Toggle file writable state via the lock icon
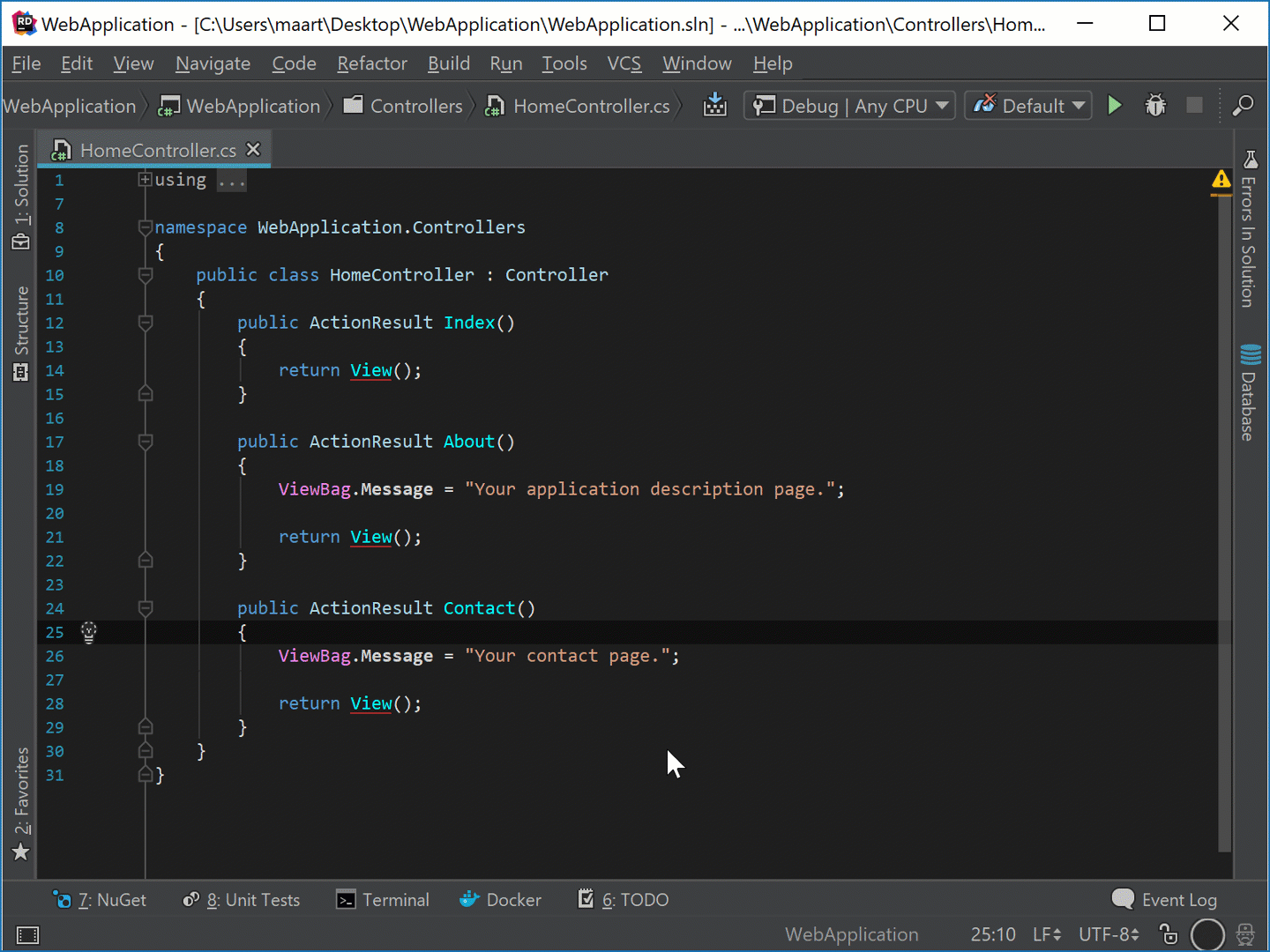The width and height of the screenshot is (1270, 952). pos(1169,933)
